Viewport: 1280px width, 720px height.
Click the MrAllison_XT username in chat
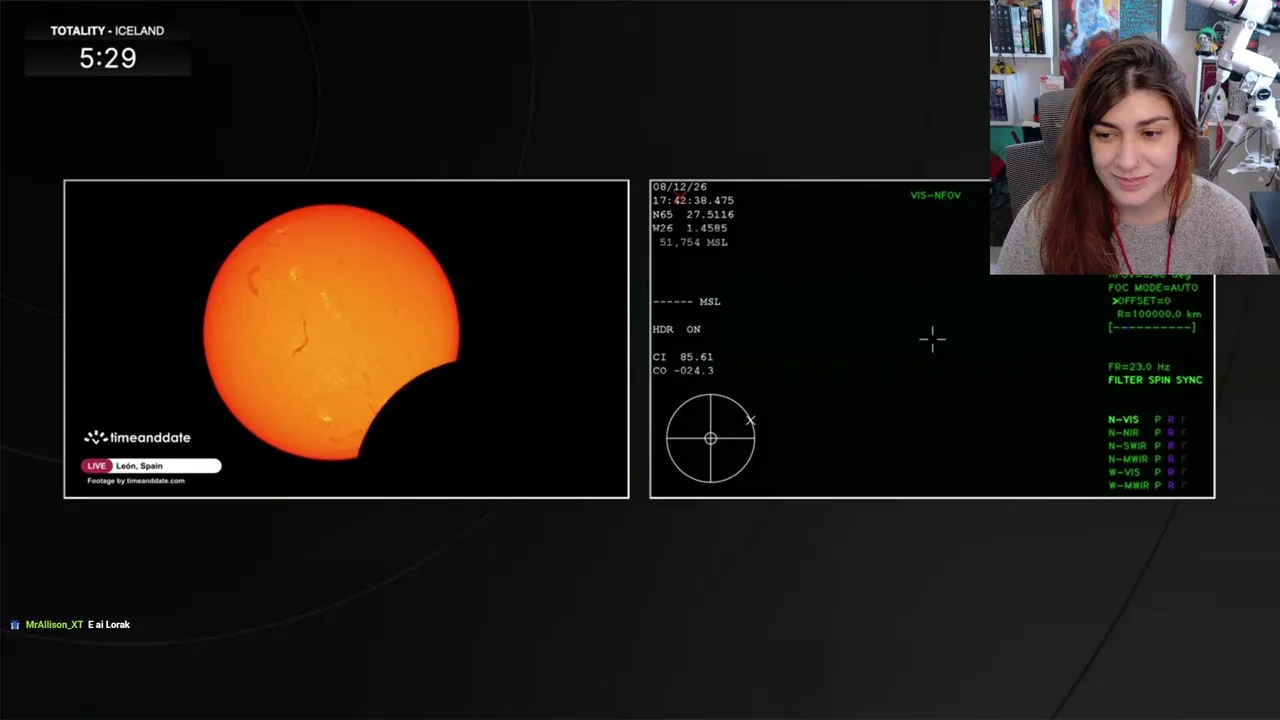click(x=54, y=625)
